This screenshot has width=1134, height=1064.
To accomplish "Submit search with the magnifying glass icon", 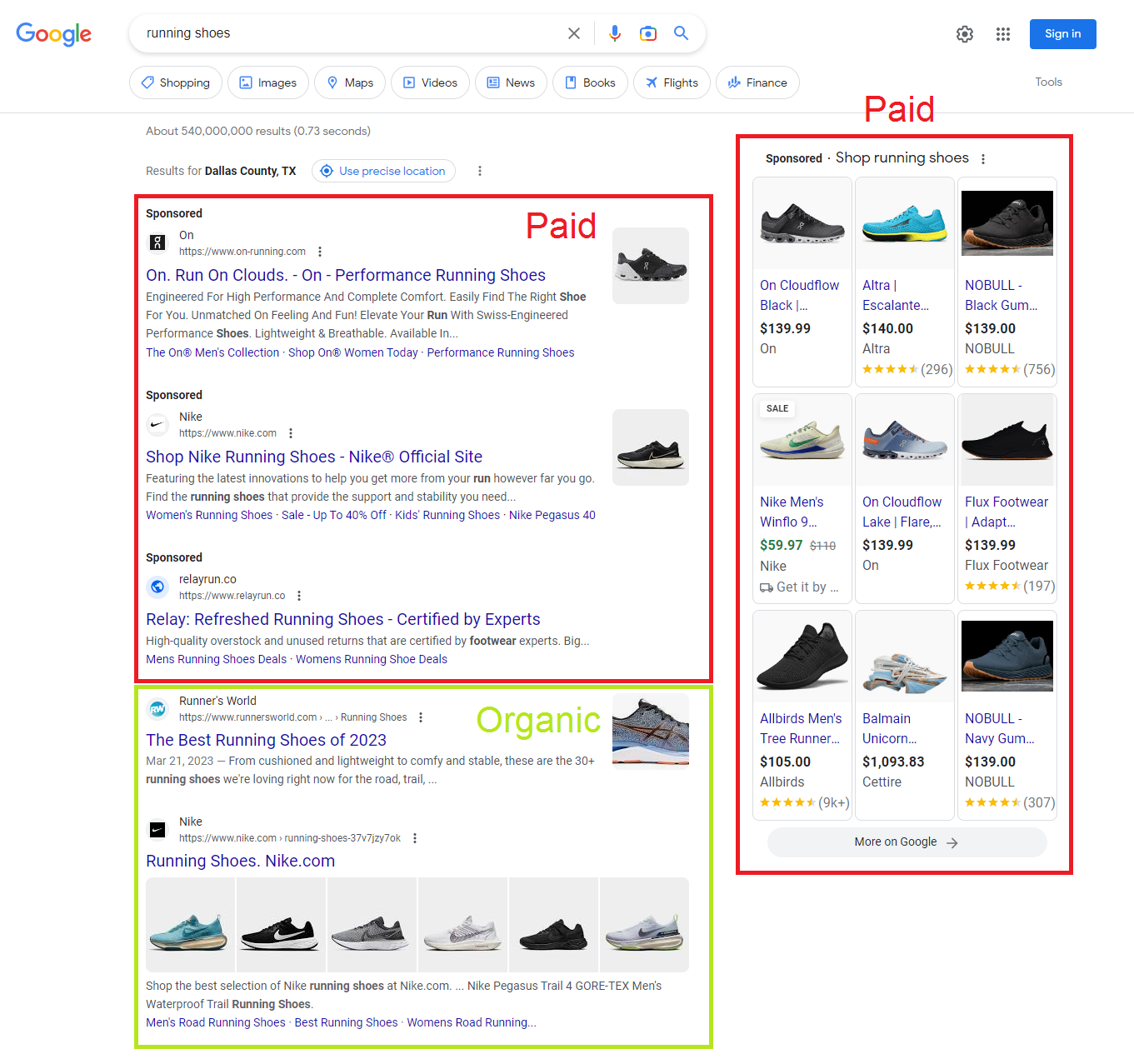I will (682, 33).
